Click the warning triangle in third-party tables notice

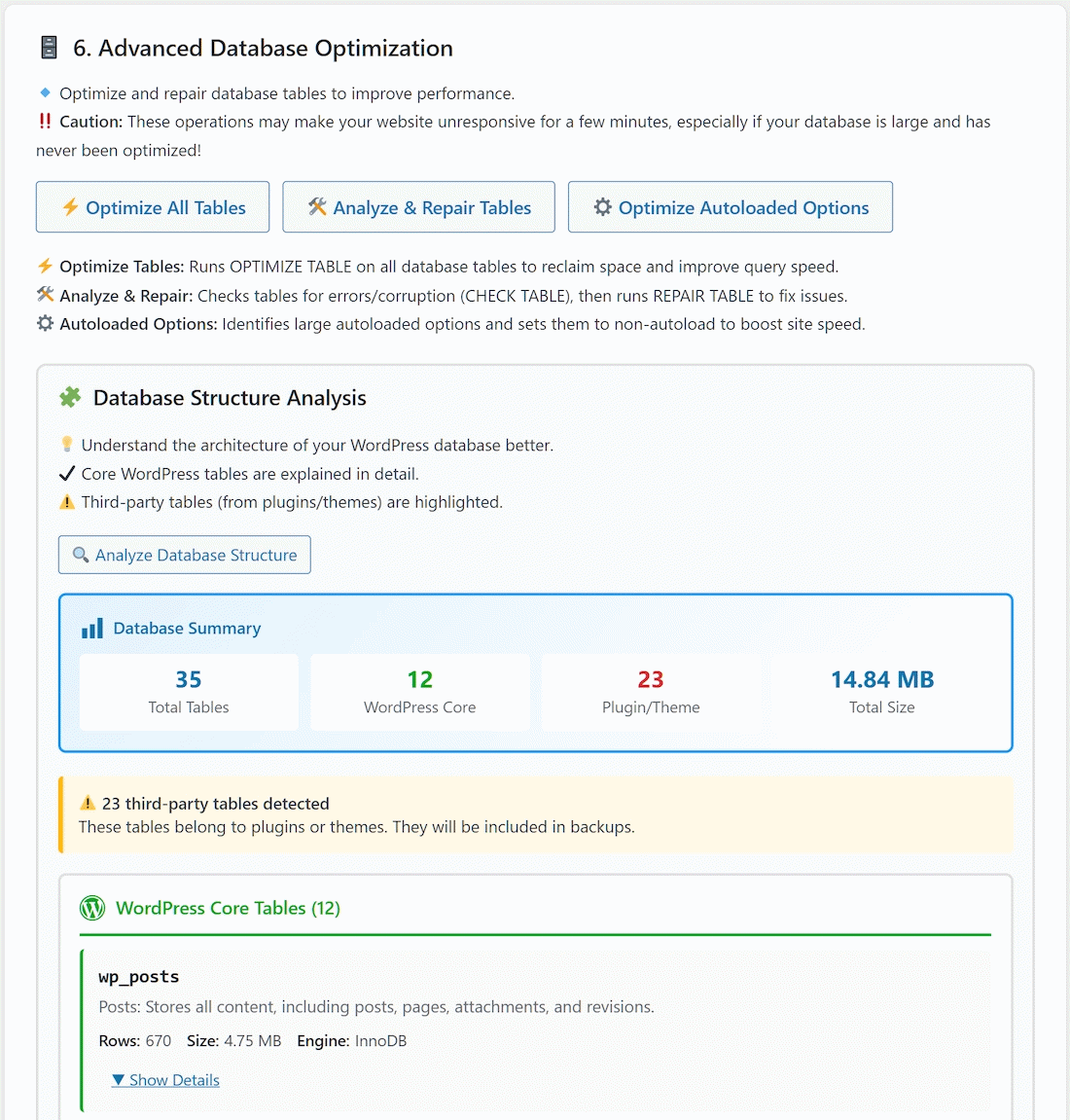(88, 804)
